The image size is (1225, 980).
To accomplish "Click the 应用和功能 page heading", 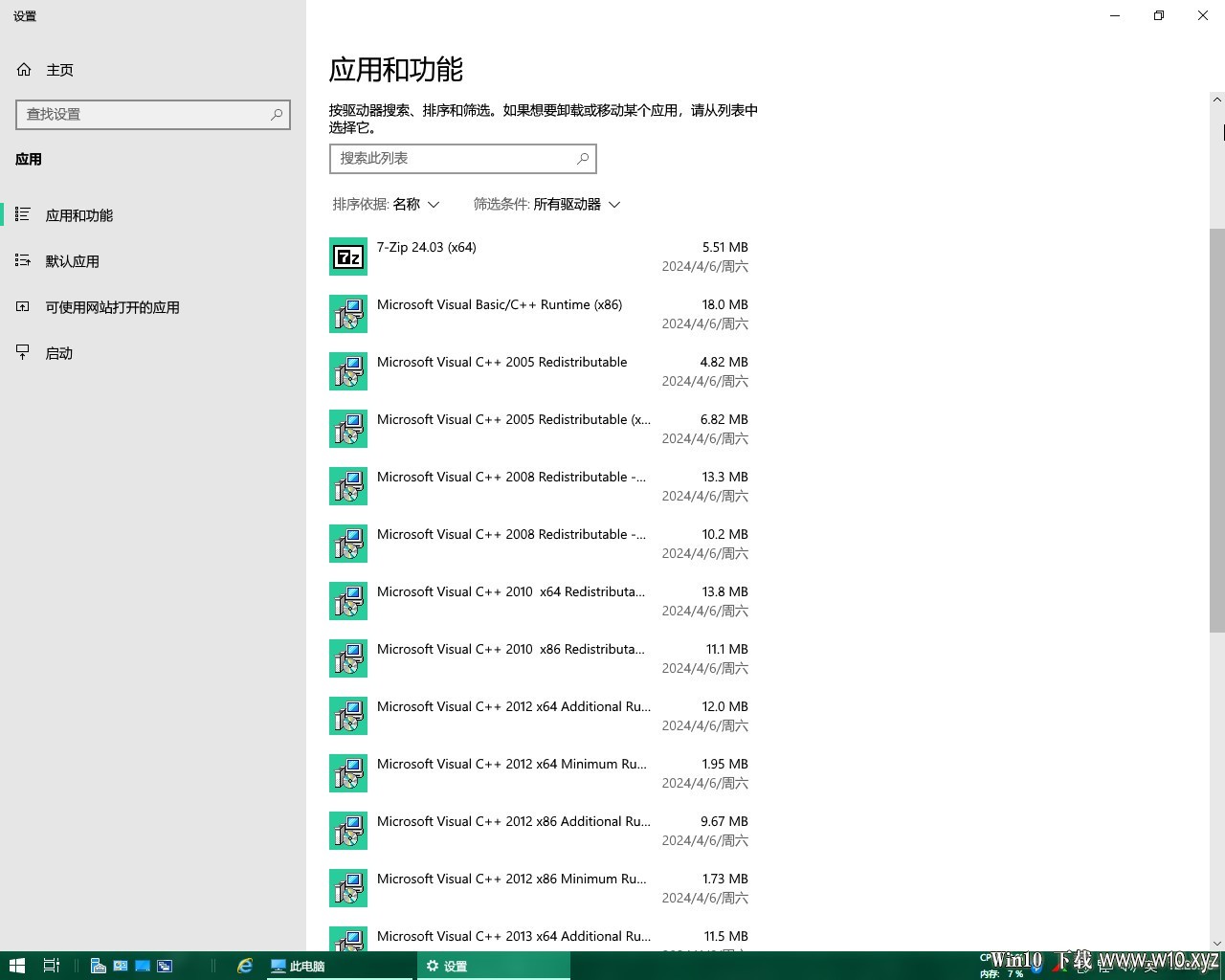I will [396, 70].
